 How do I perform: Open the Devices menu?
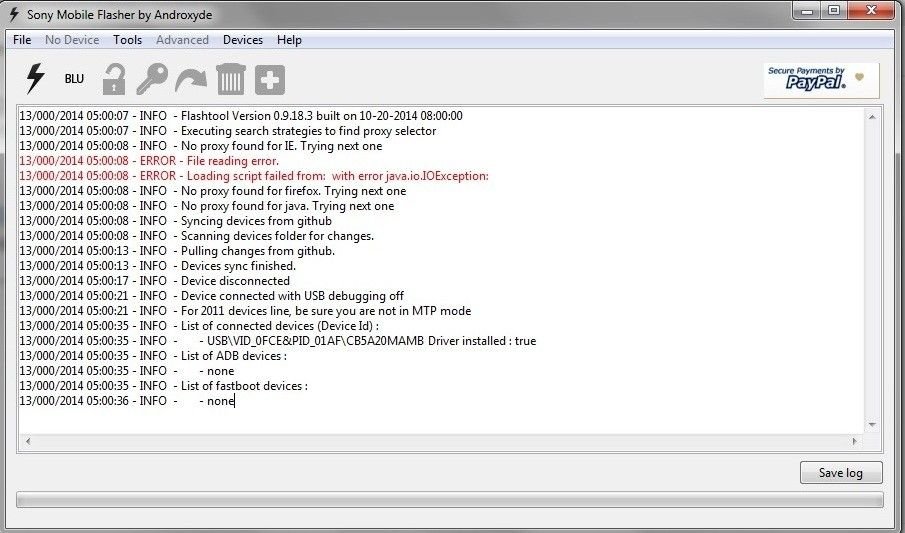(x=243, y=40)
